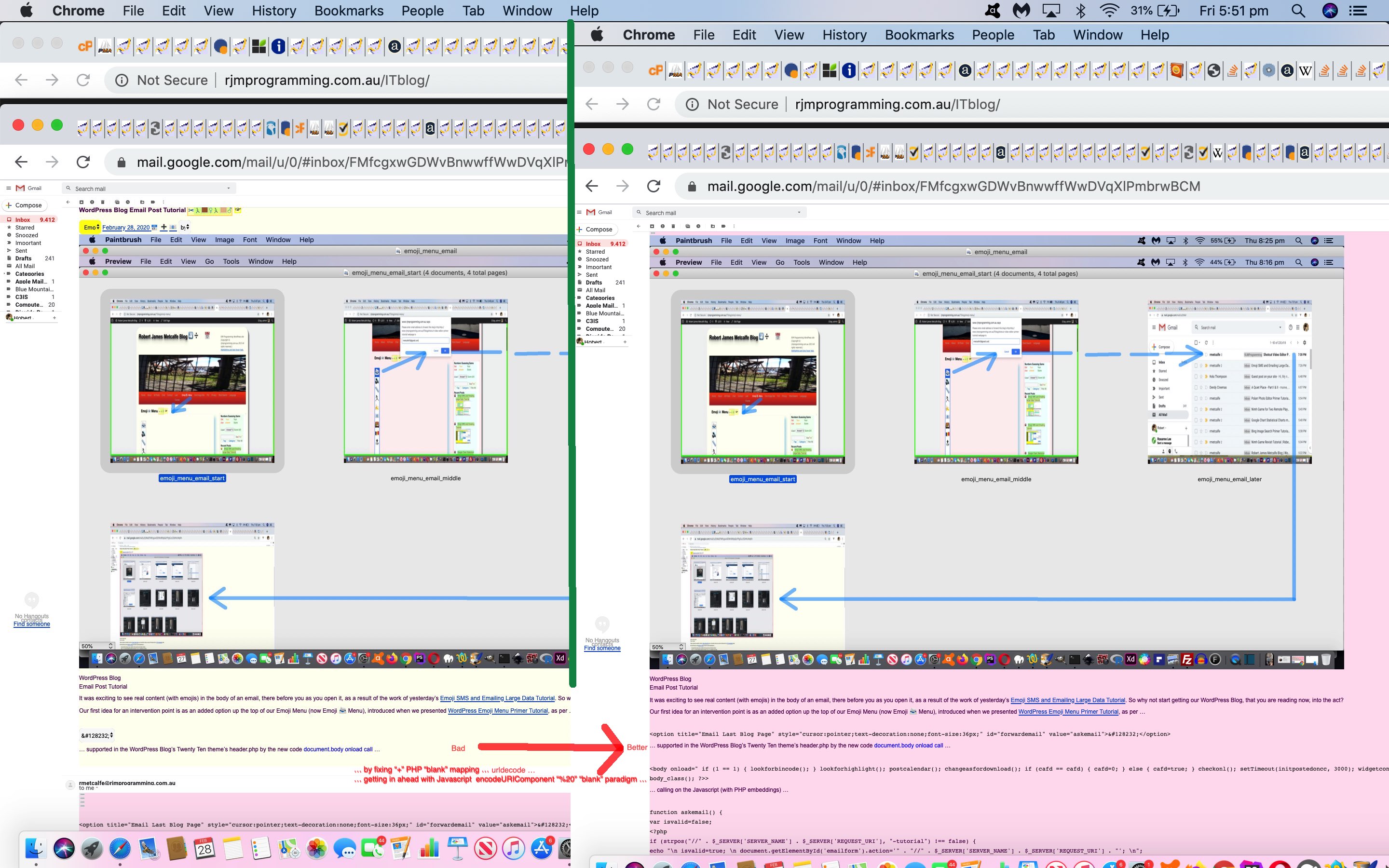Click plus beside Robert in right Gmail hangouts
The width and height of the screenshot is (1389, 868).
[625, 341]
